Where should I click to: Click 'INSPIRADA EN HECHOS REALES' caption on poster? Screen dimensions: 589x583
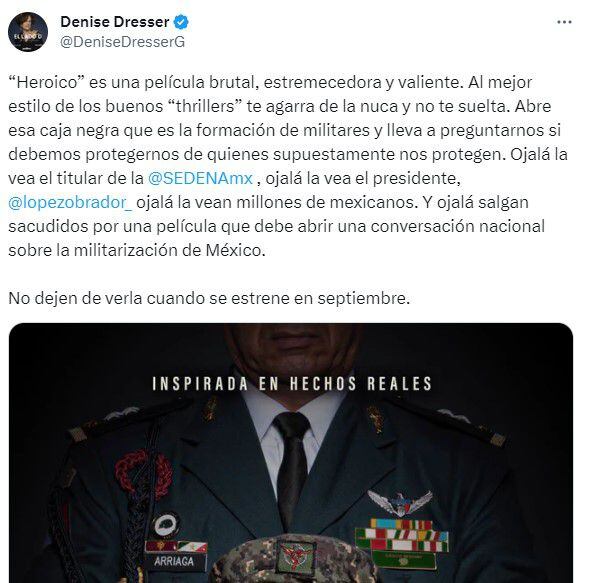tap(292, 384)
